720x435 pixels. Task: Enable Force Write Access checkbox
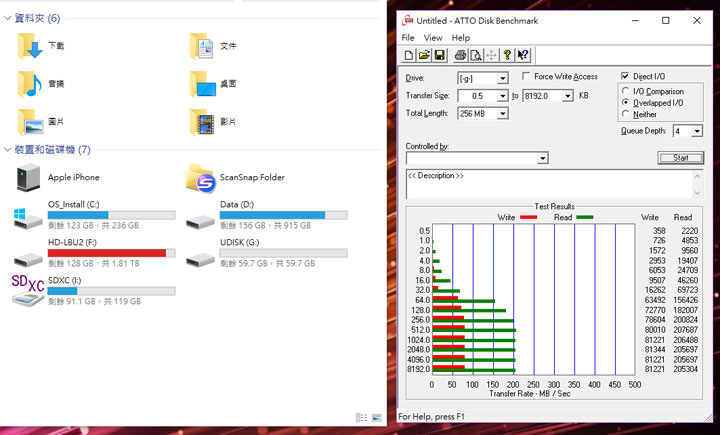tap(526, 77)
